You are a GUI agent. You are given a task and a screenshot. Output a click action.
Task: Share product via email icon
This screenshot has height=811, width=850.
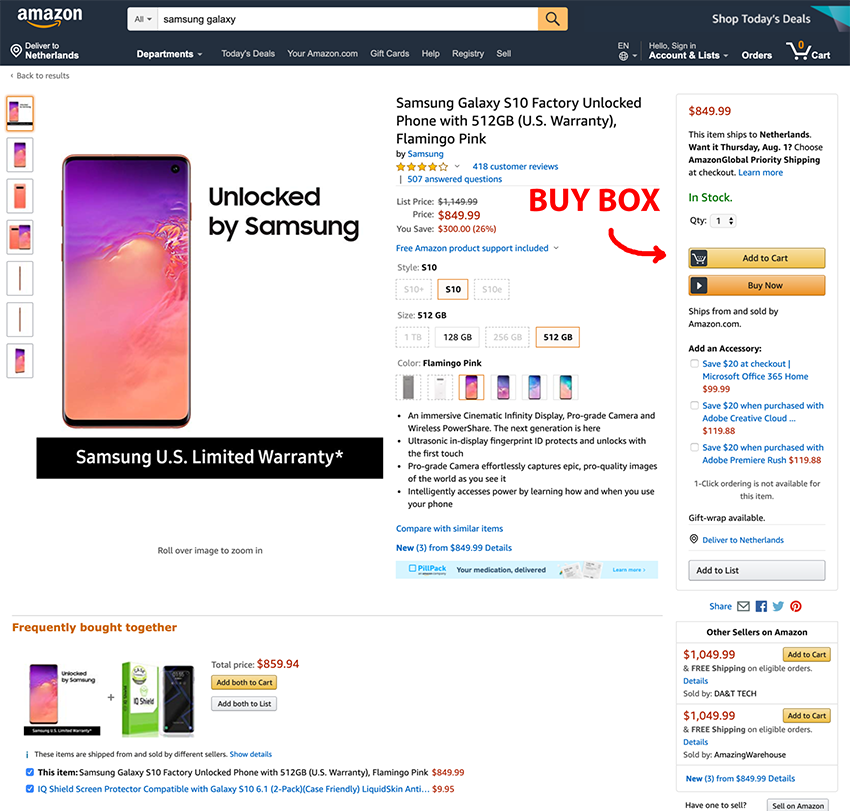(743, 606)
